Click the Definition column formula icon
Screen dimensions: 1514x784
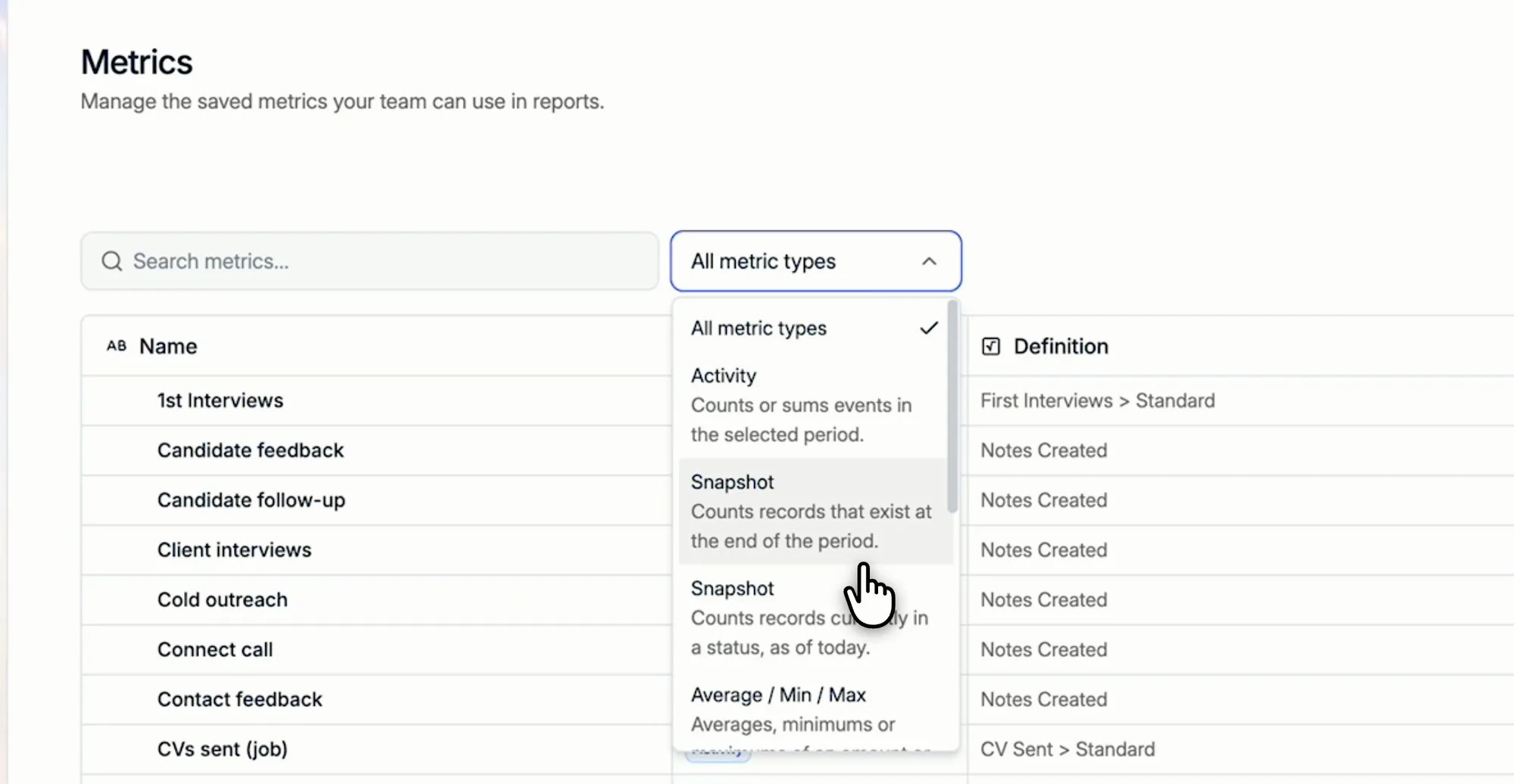coord(991,346)
